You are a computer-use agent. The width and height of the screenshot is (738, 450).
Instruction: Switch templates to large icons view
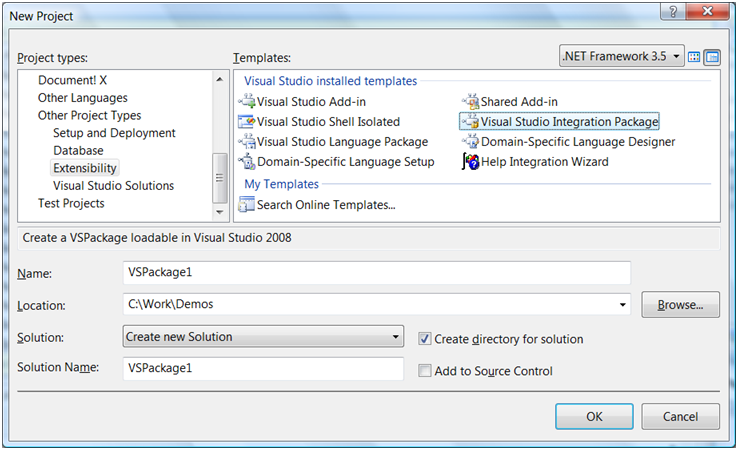point(694,57)
